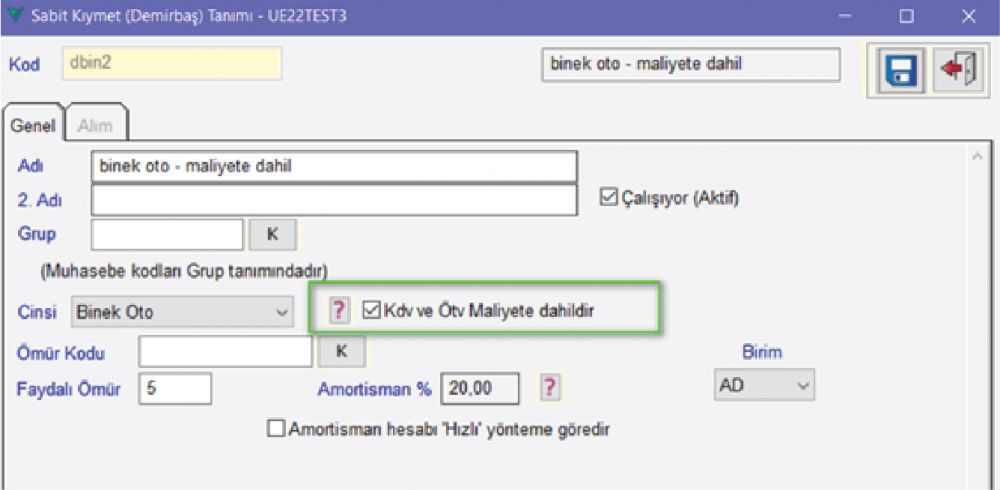1000x490 pixels.
Task: Uncheck Çalışıyor (Aktif) checkbox
Action: coord(608,198)
